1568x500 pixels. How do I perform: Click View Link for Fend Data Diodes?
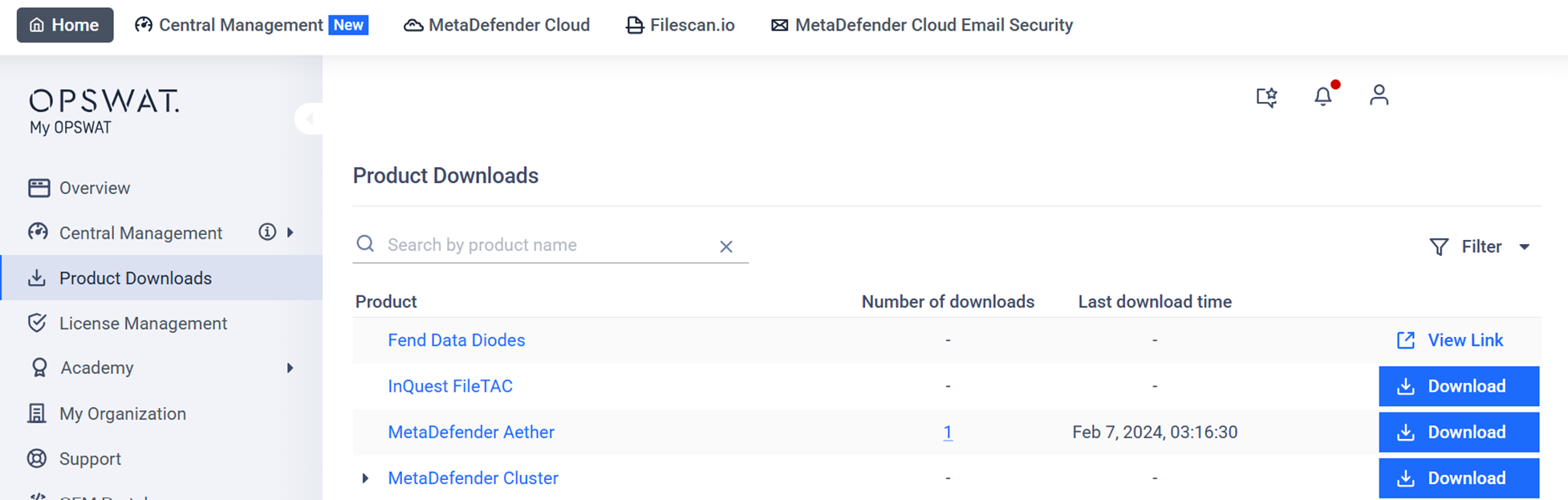pos(1450,340)
